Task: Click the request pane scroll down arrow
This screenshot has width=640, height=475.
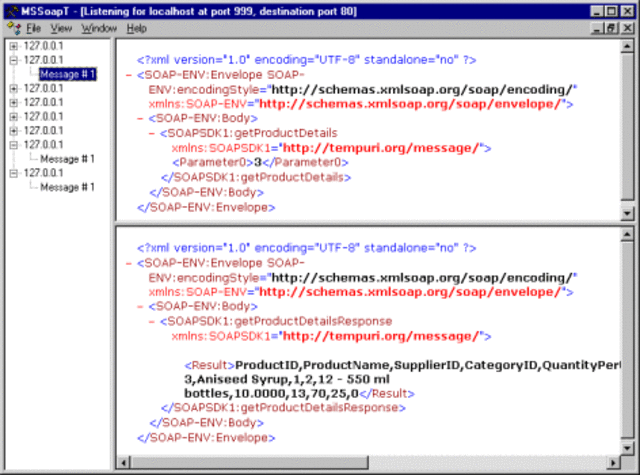Action: [x=627, y=213]
